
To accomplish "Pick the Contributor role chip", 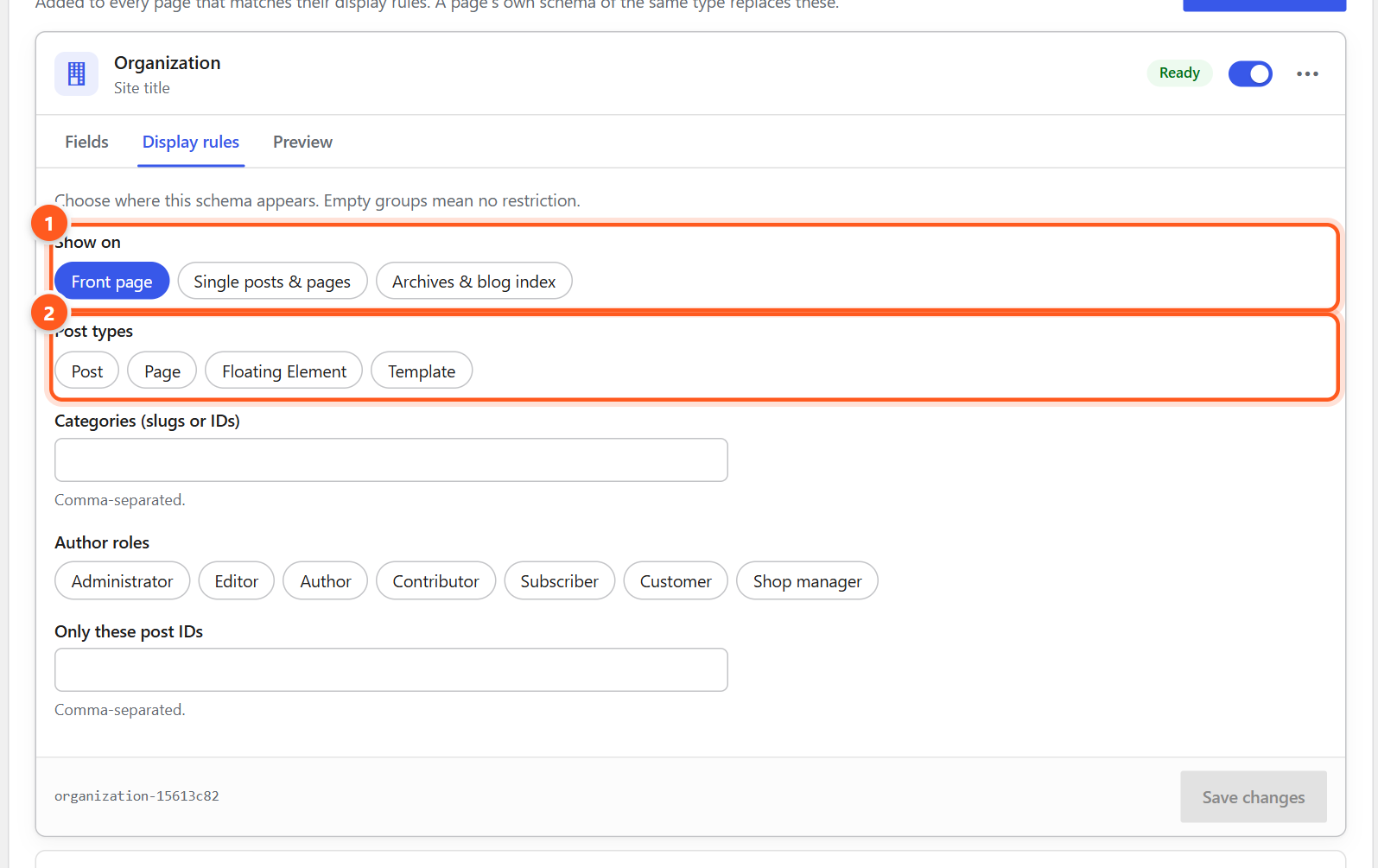I will [436, 581].
